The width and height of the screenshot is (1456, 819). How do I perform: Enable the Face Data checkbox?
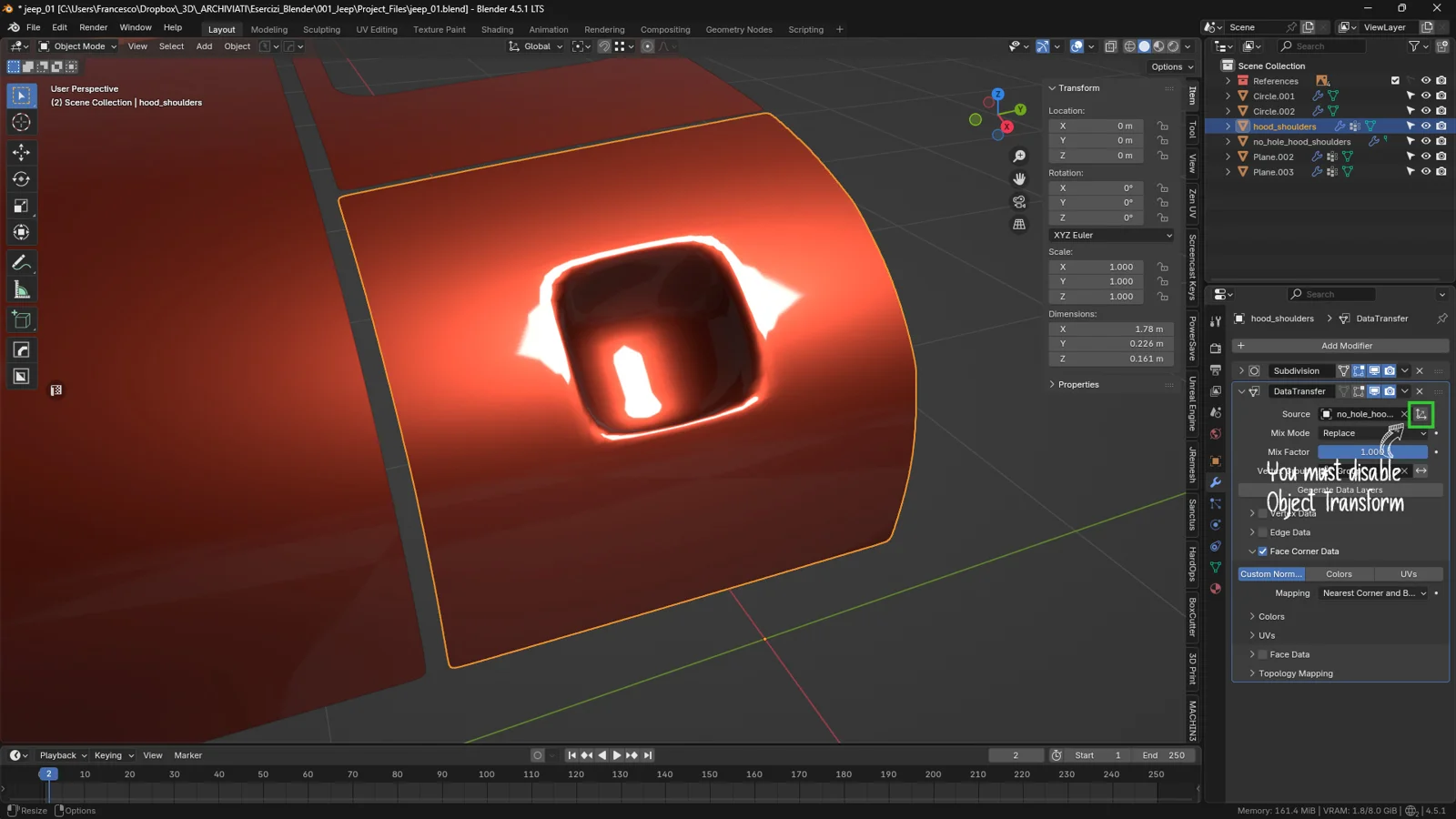1262,654
